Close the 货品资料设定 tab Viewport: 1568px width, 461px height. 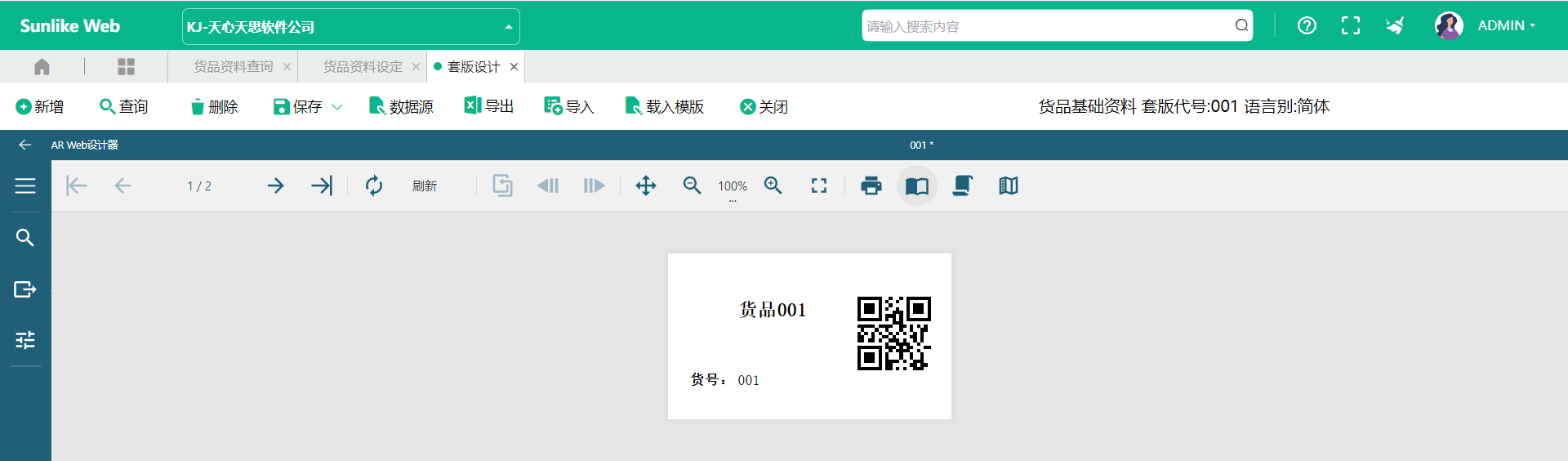416,67
